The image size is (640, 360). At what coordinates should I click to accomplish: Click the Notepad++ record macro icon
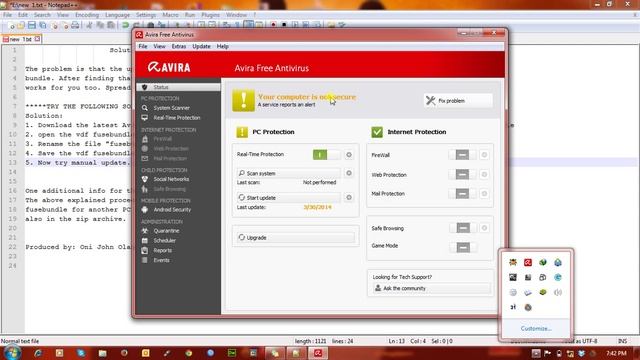click(x=273, y=25)
